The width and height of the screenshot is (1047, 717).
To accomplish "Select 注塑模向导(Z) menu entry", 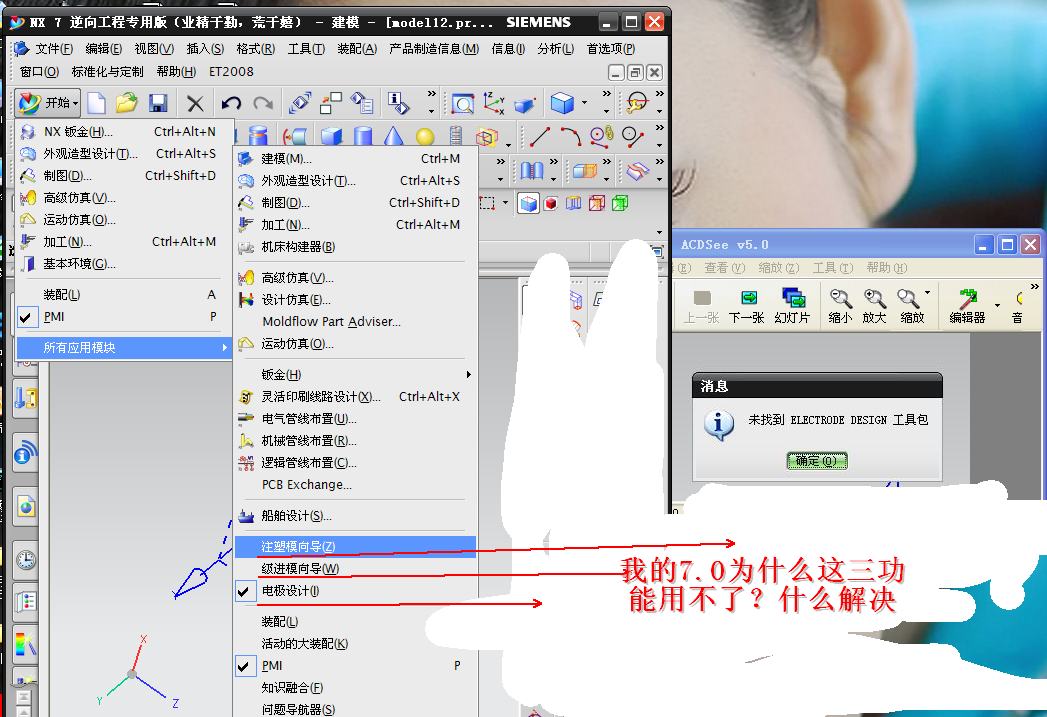I will (x=355, y=547).
